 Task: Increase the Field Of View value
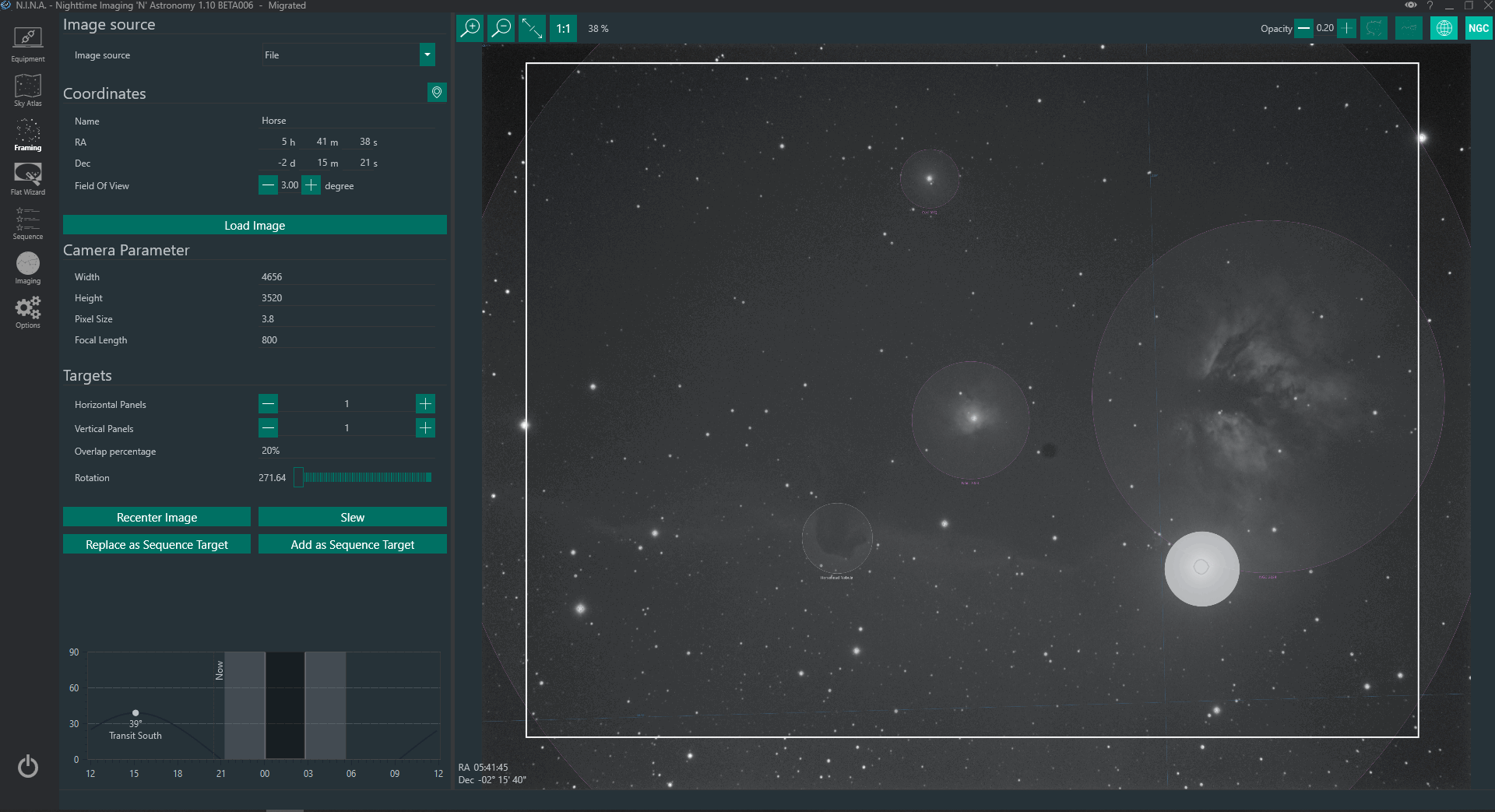pos(311,185)
